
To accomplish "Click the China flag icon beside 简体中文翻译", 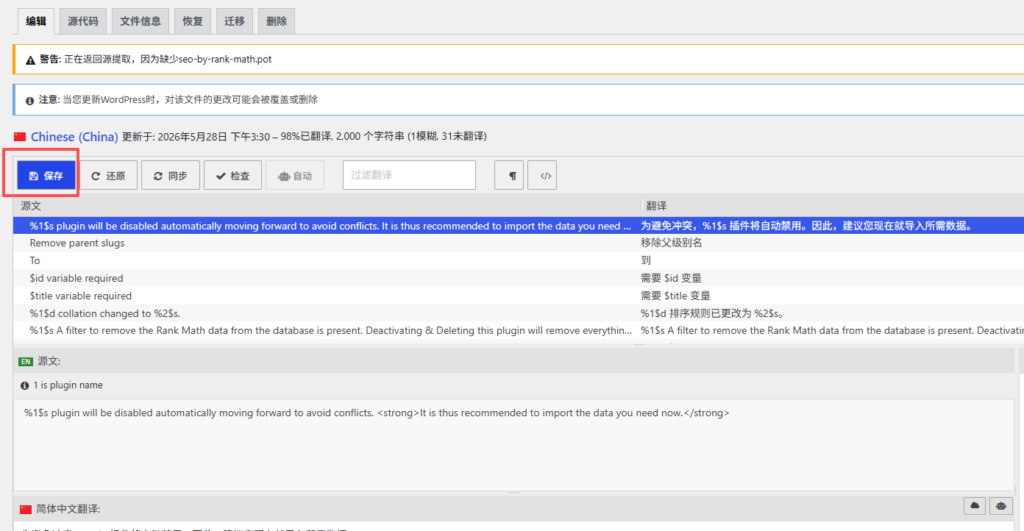I will (x=25, y=509).
